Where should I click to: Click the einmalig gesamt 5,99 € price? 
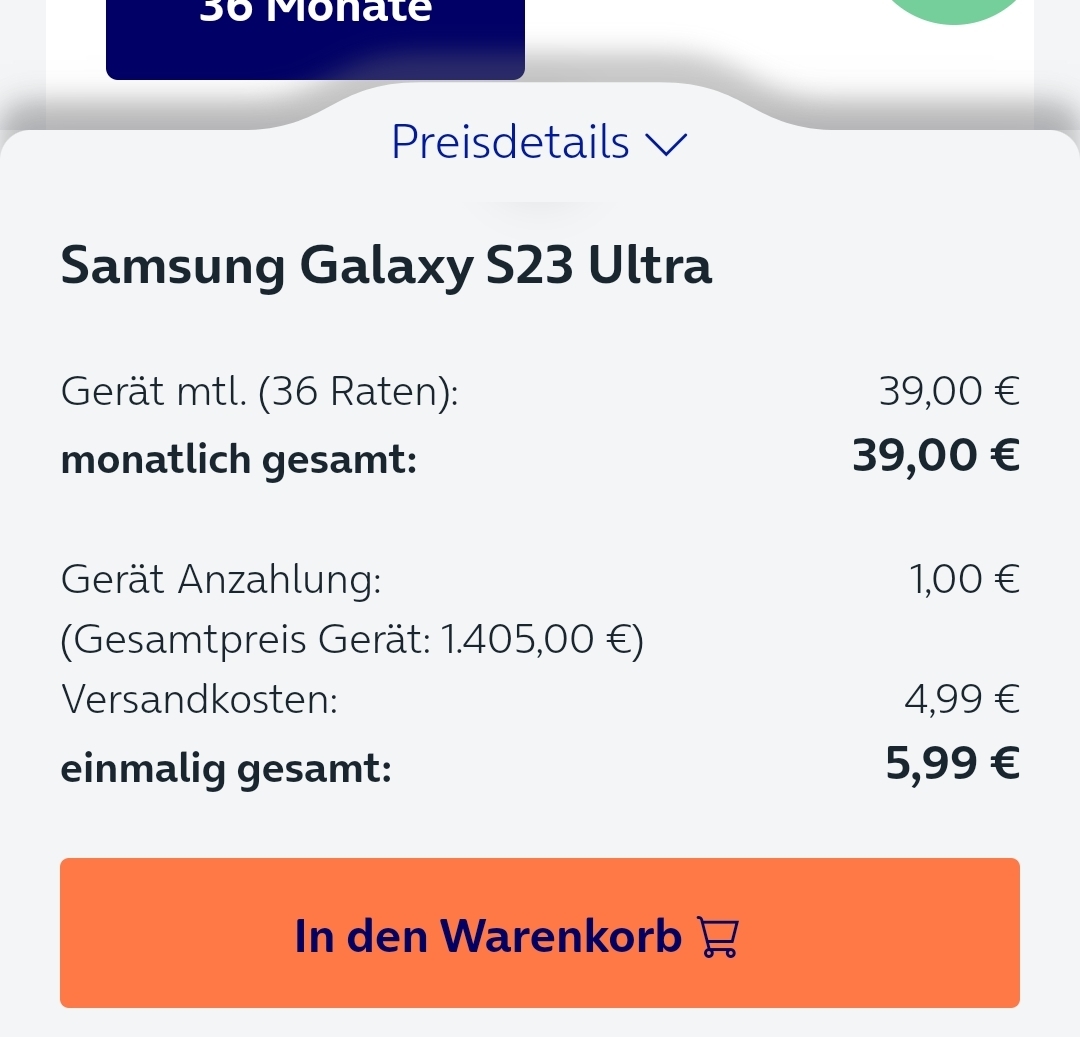[x=952, y=764]
